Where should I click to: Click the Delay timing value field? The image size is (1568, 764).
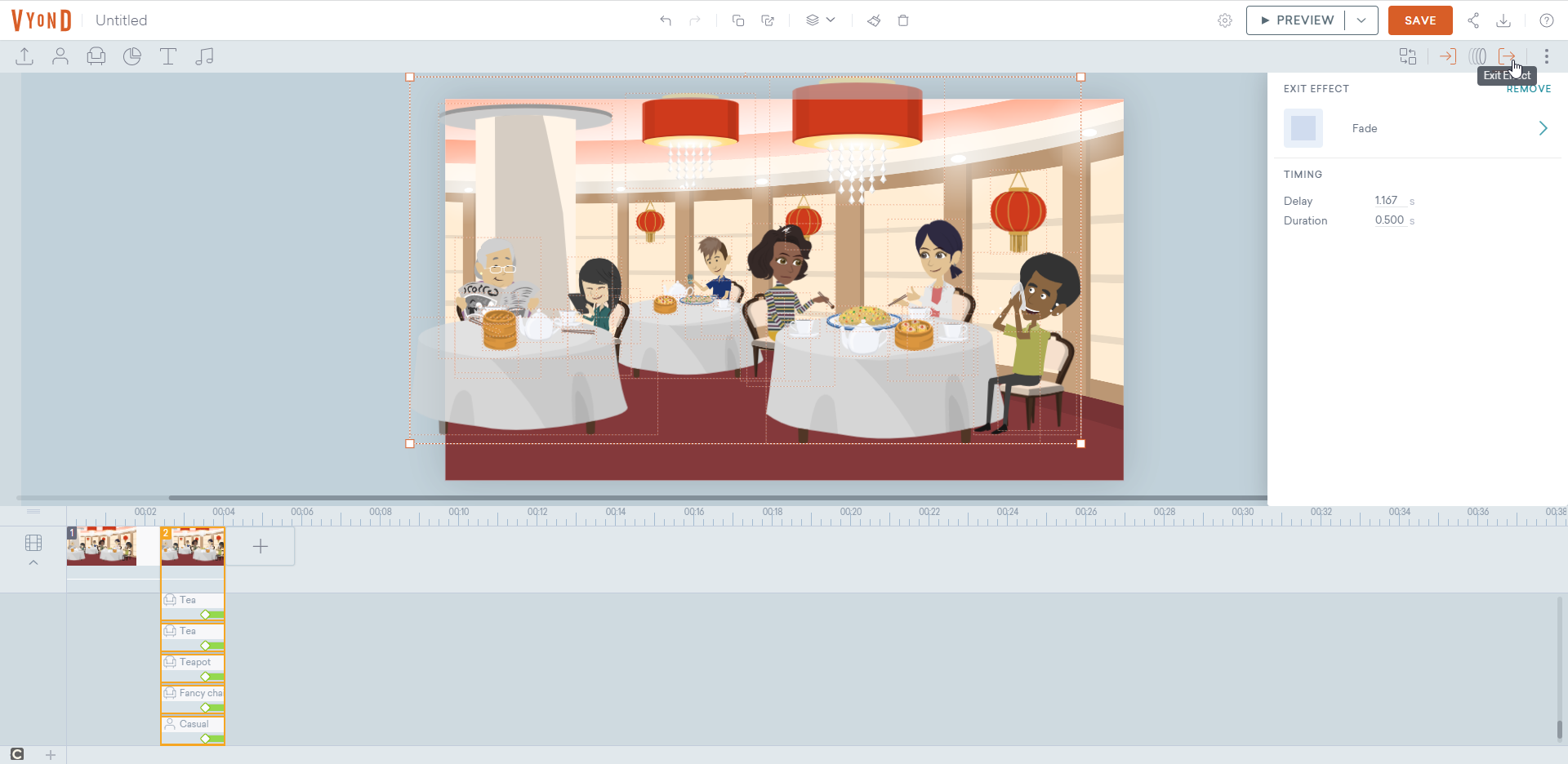(x=1387, y=201)
